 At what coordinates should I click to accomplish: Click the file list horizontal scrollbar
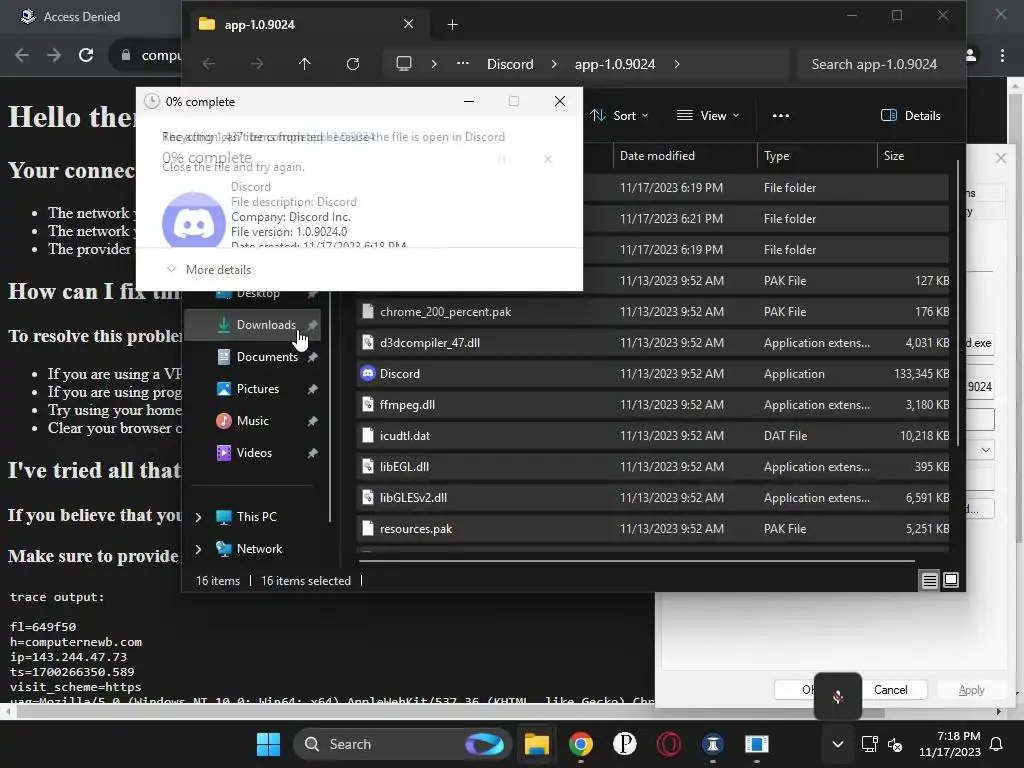pos(637,560)
